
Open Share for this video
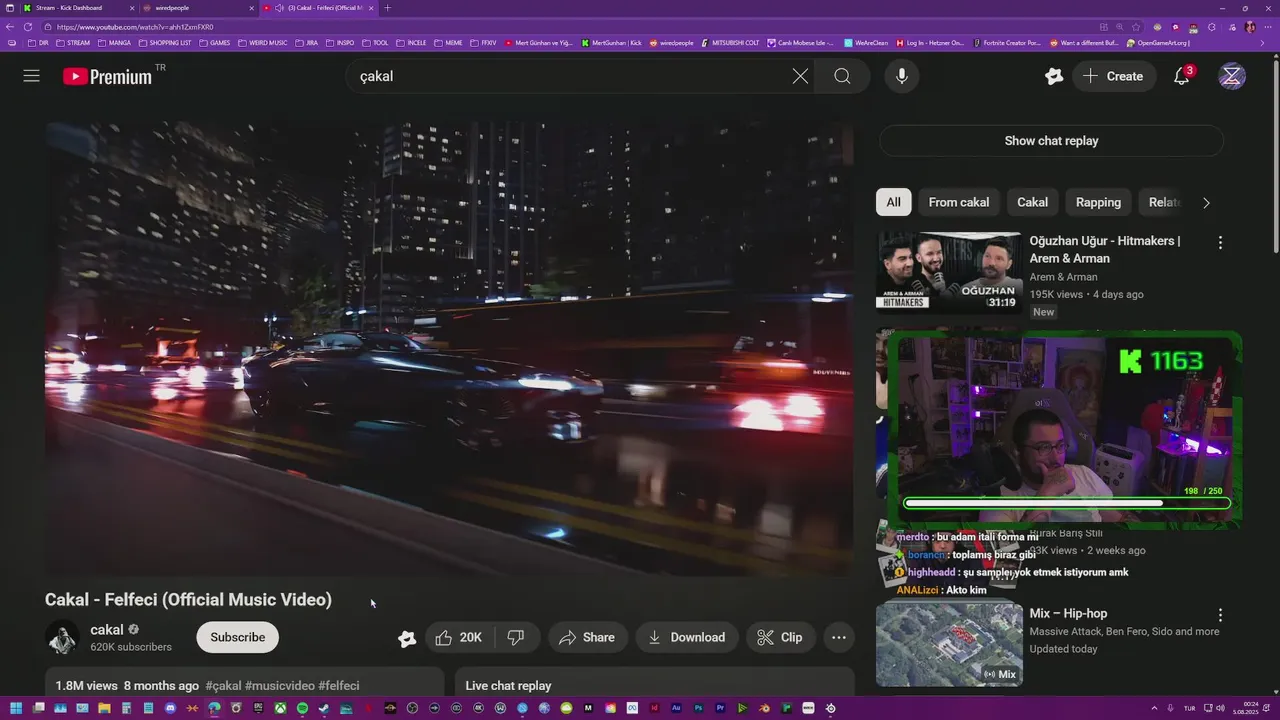coord(588,637)
